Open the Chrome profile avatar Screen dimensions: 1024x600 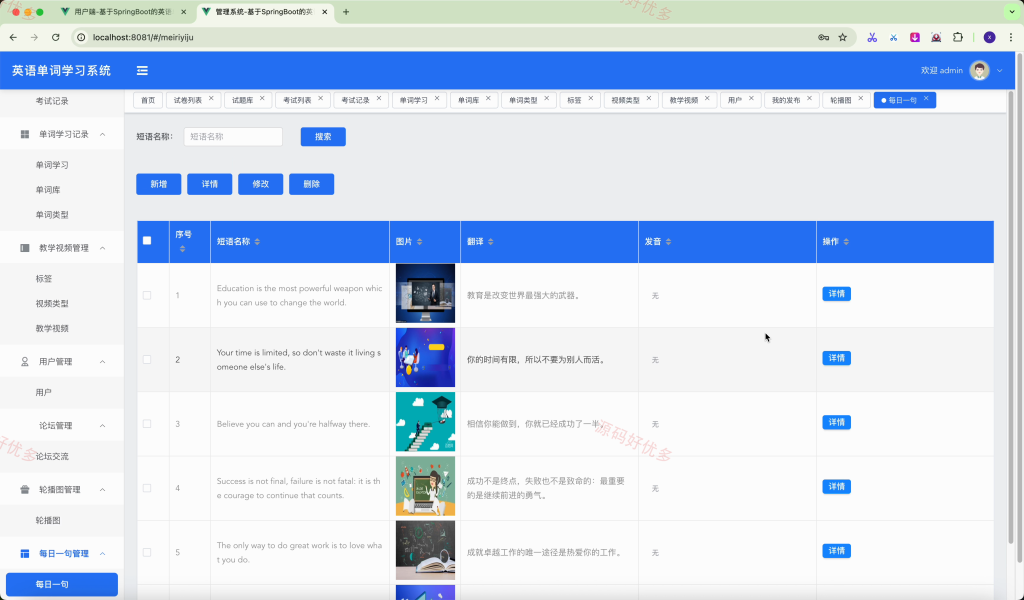point(989,37)
